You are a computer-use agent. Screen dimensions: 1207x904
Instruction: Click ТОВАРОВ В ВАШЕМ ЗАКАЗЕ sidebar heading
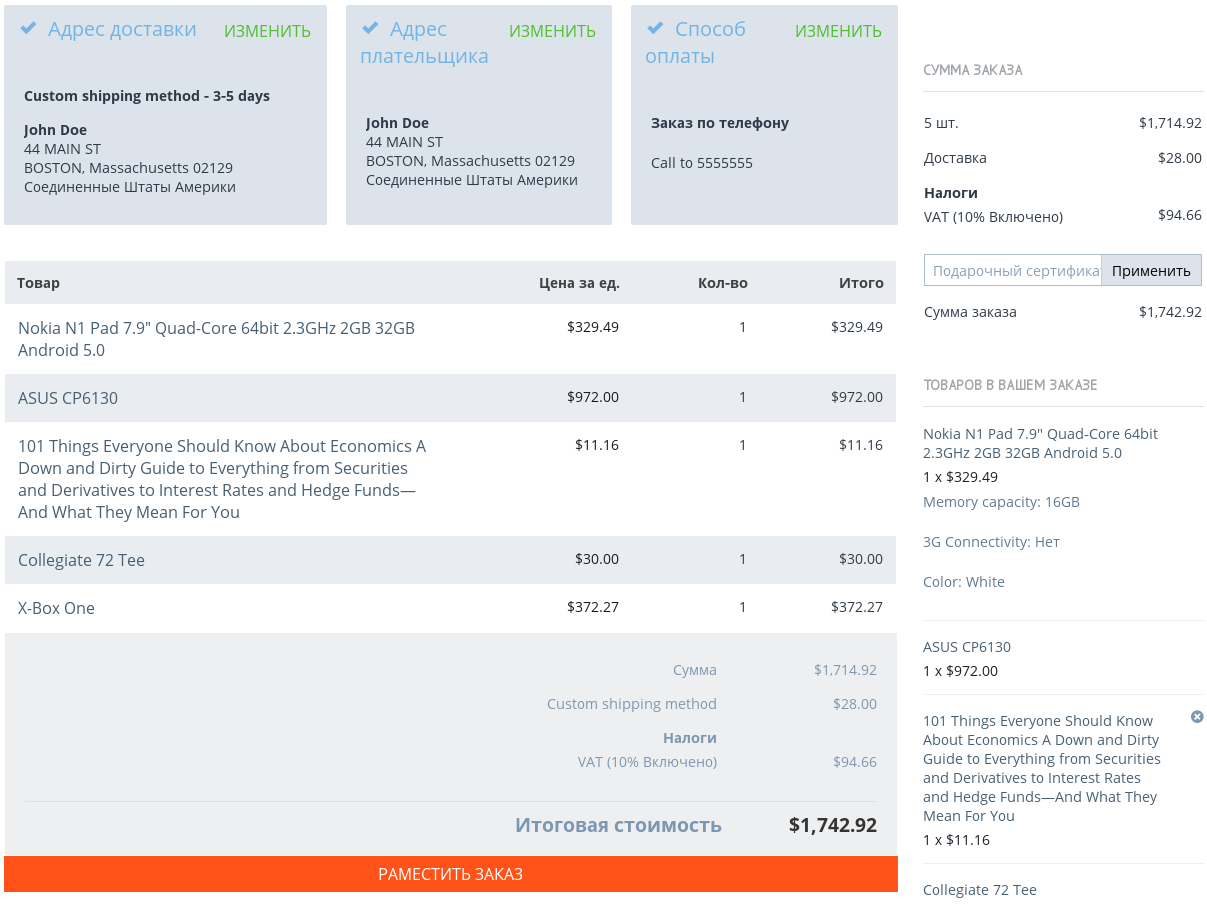(1010, 385)
